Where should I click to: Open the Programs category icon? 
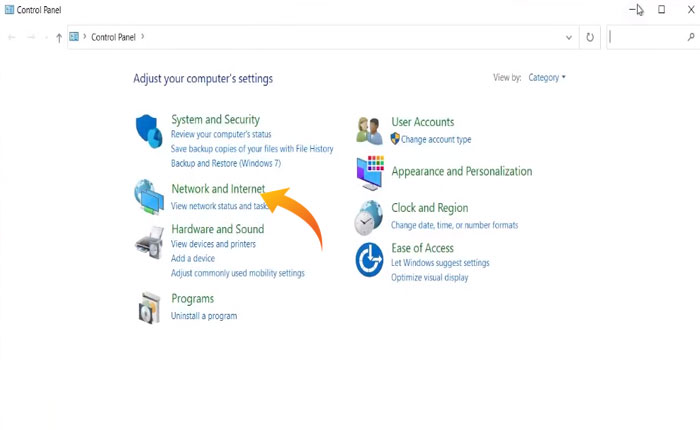[149, 307]
